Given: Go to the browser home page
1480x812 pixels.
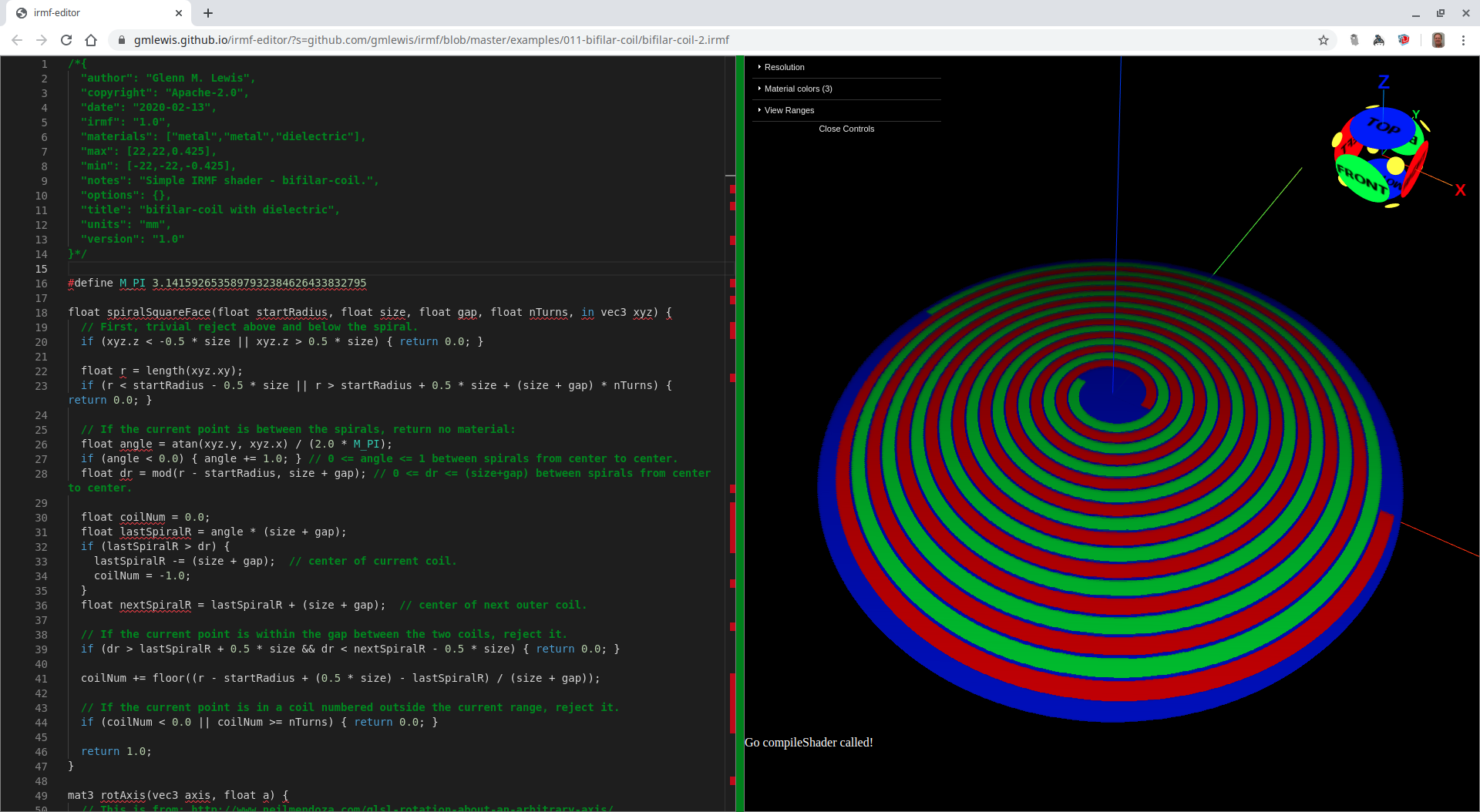Looking at the screenshot, I should tap(91, 40).
